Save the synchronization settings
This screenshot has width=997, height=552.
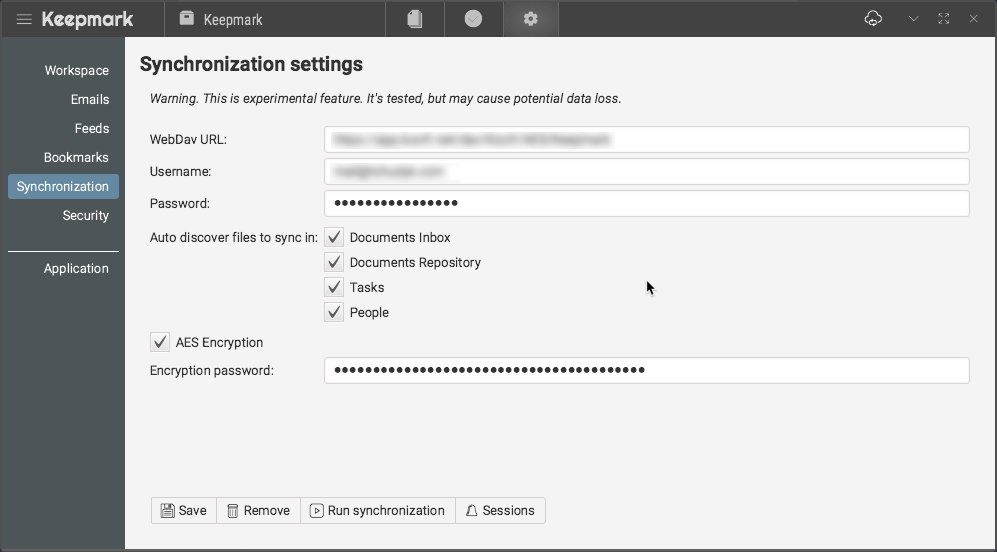point(183,511)
